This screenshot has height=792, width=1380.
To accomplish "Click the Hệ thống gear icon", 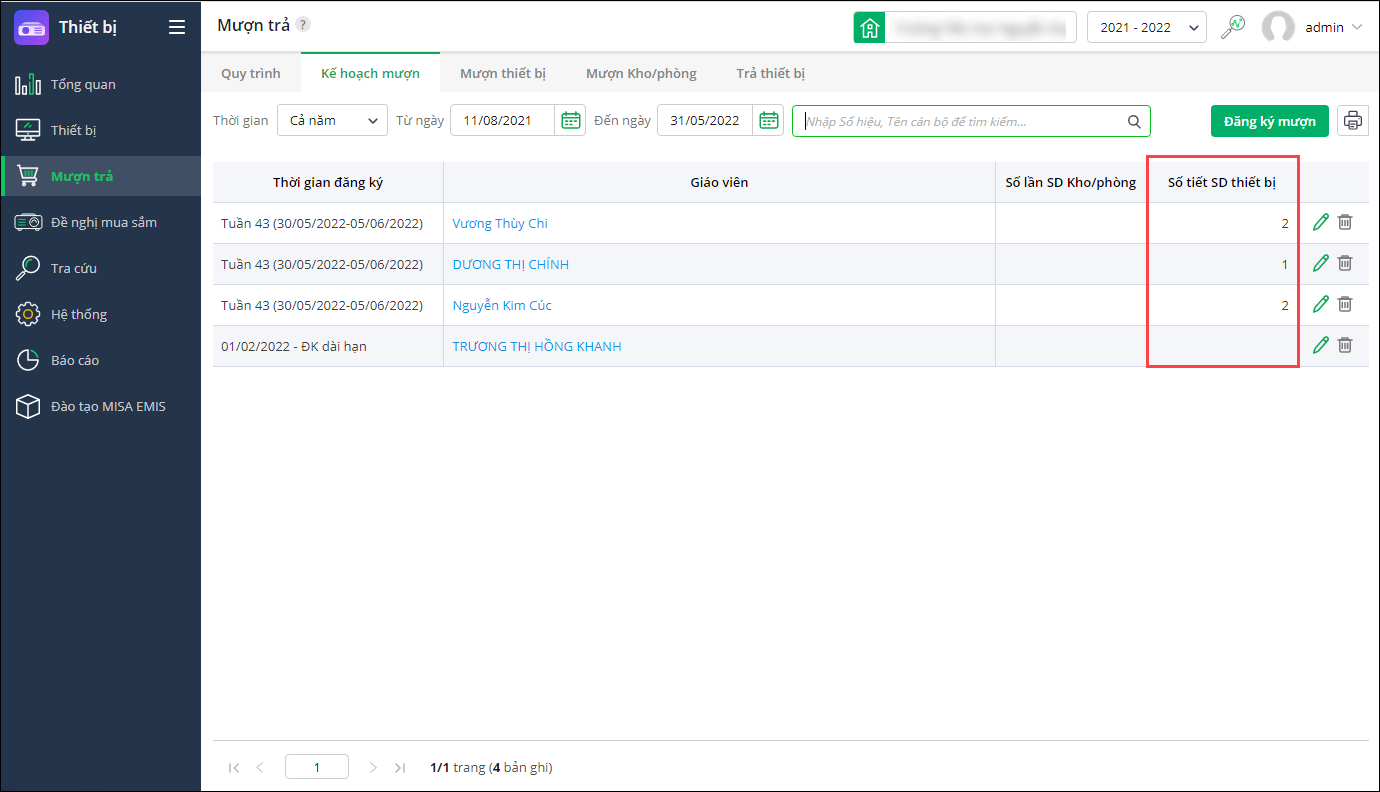I will point(28,314).
